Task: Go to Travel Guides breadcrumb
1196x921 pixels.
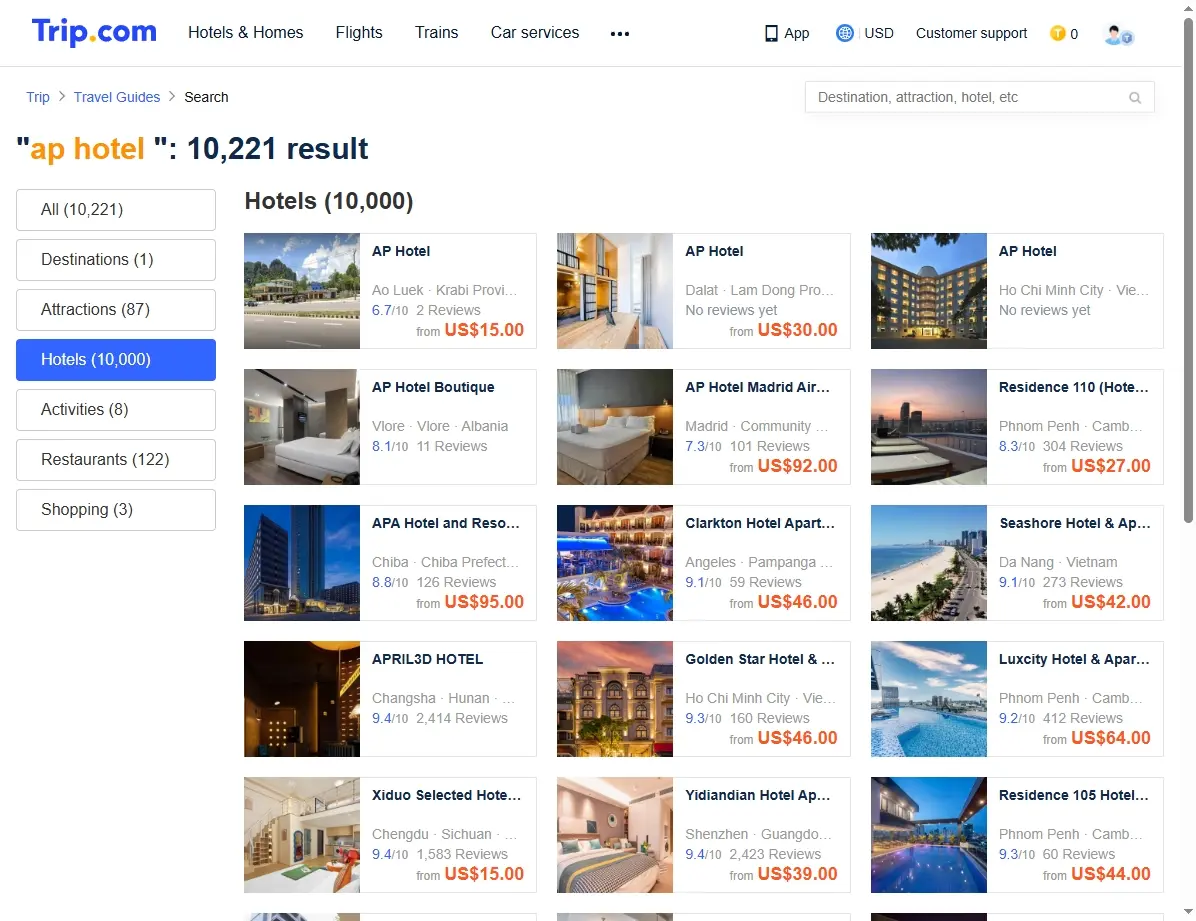Action: (x=117, y=97)
